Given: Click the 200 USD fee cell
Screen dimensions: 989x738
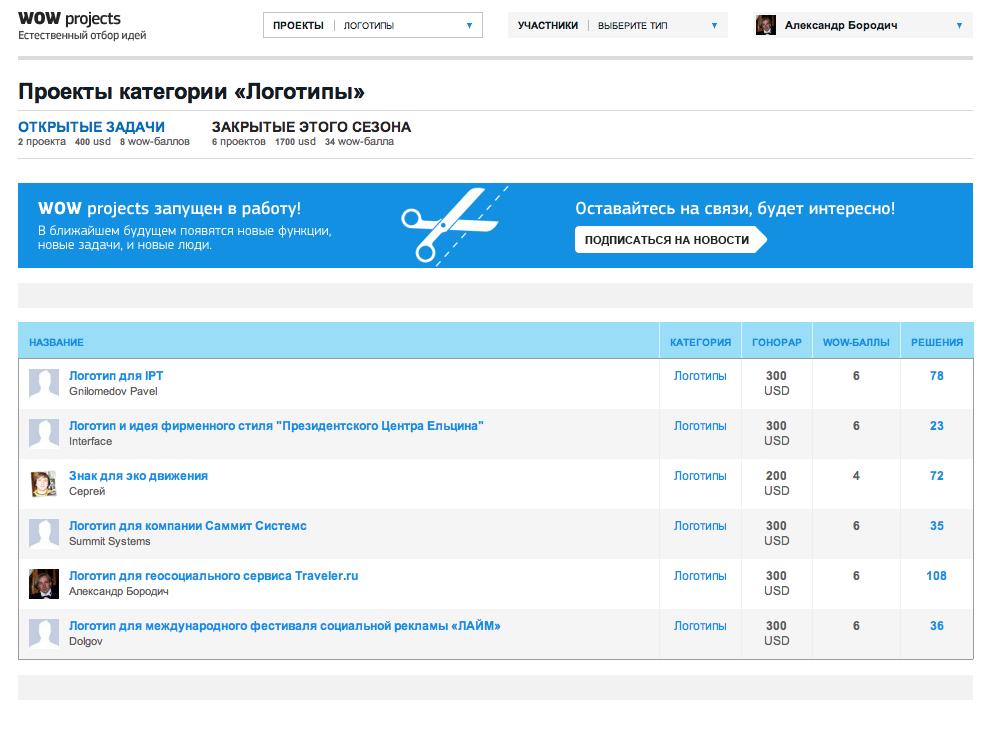Looking at the screenshot, I should (x=776, y=483).
